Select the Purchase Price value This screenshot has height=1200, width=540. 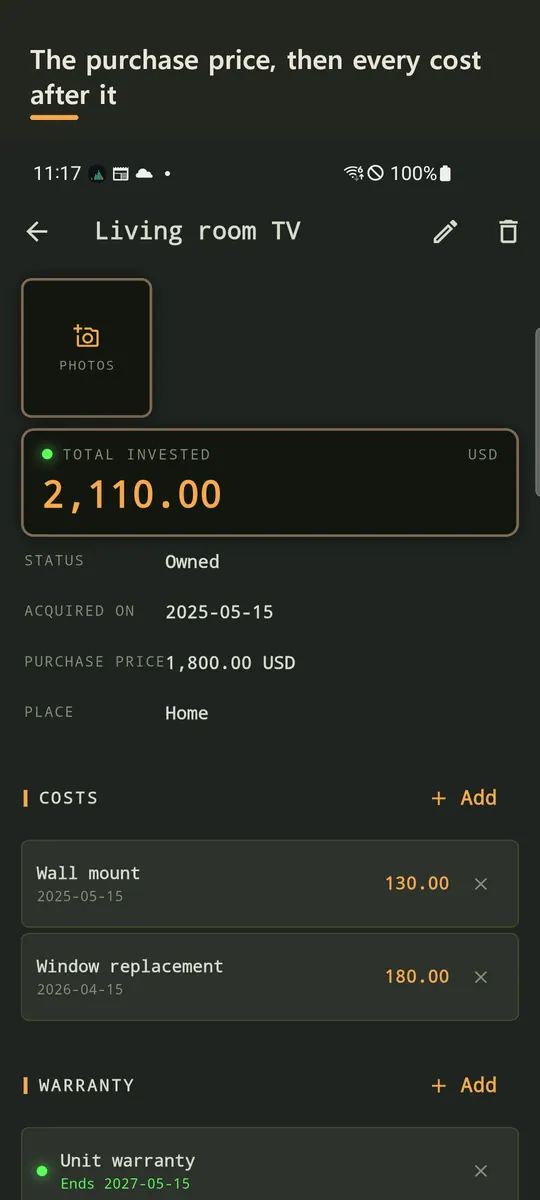point(230,663)
